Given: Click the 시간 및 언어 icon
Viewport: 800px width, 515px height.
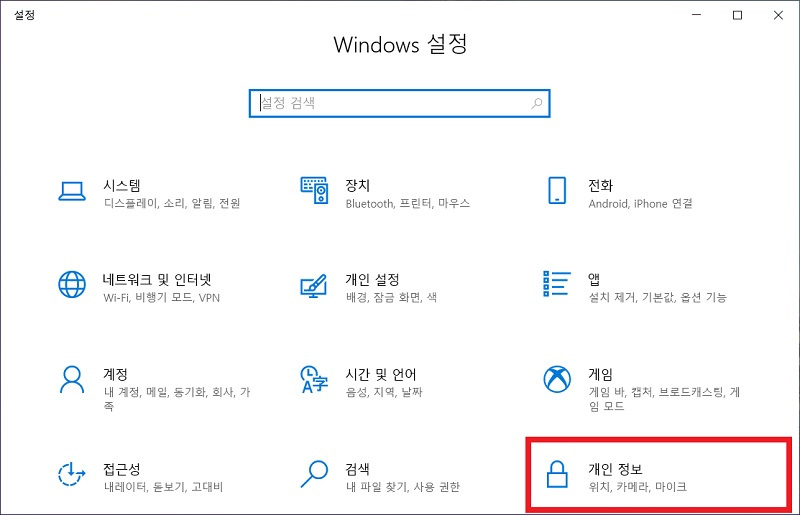Looking at the screenshot, I should (314, 379).
